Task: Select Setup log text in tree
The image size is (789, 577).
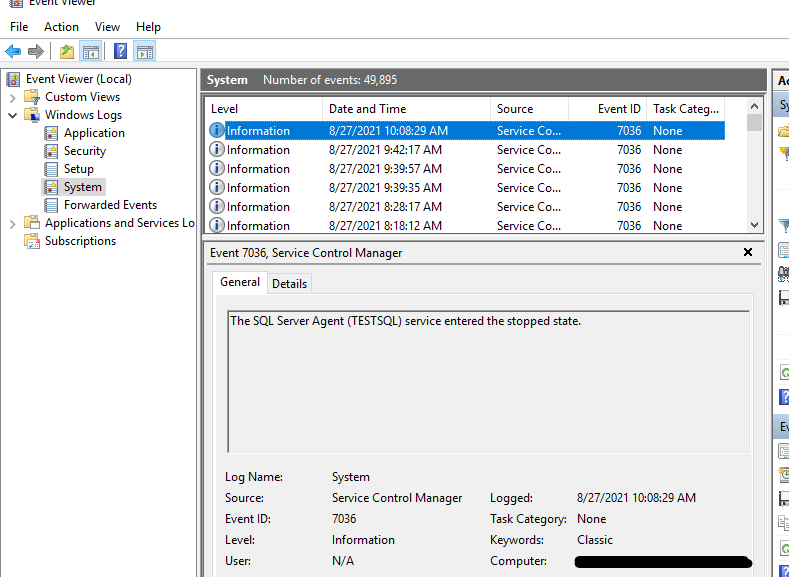Action: [x=78, y=169]
